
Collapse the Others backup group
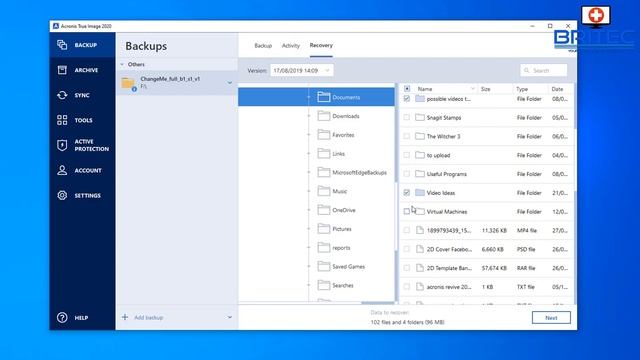point(122,64)
